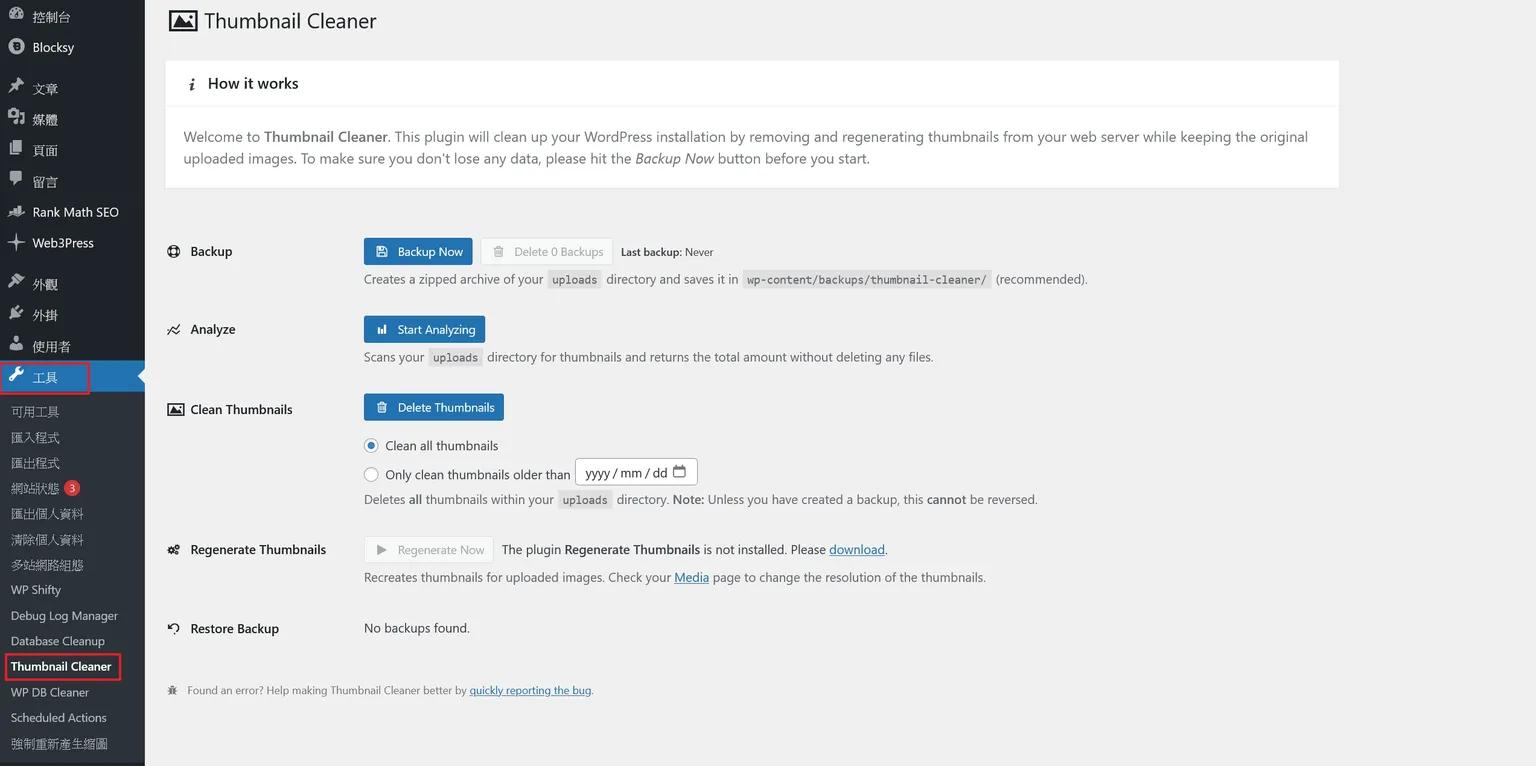Click the Blocksy icon in sidebar
The width and height of the screenshot is (1536, 766).
click(16, 47)
